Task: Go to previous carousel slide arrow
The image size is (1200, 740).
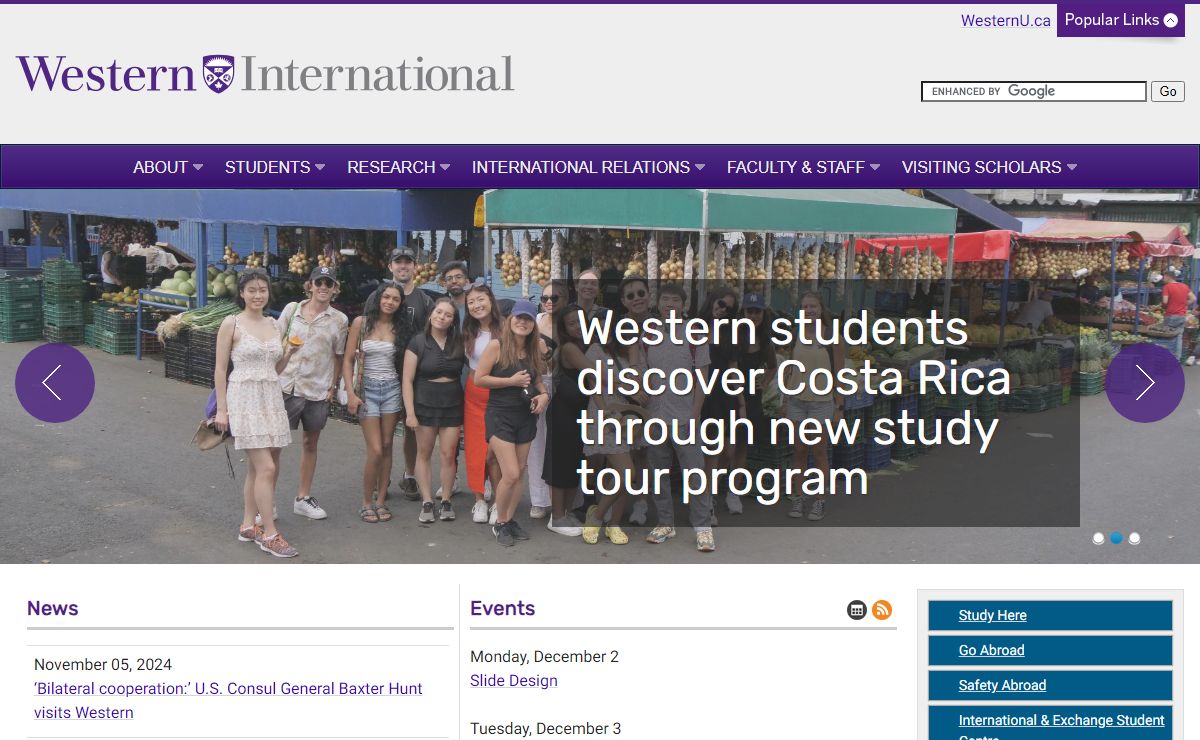Action: [x=55, y=383]
